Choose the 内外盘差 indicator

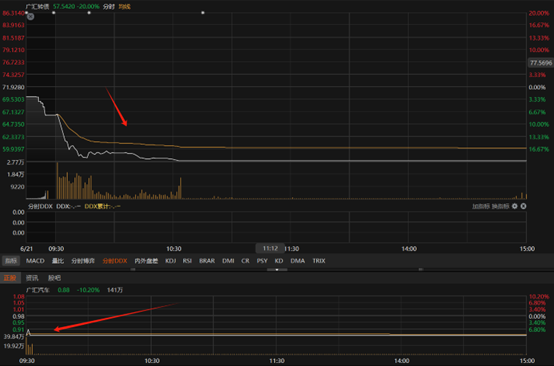[146, 261]
